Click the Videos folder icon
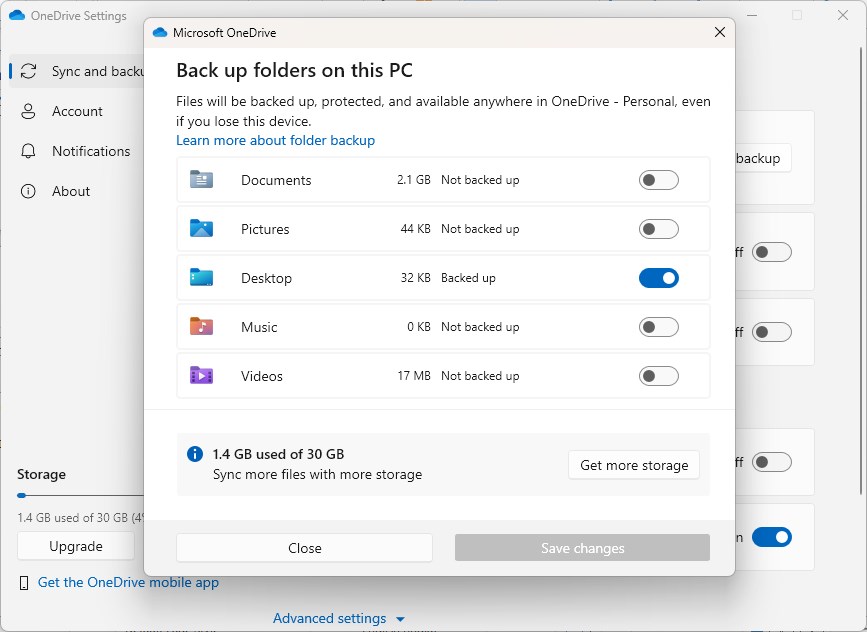The image size is (867, 632). pos(201,376)
